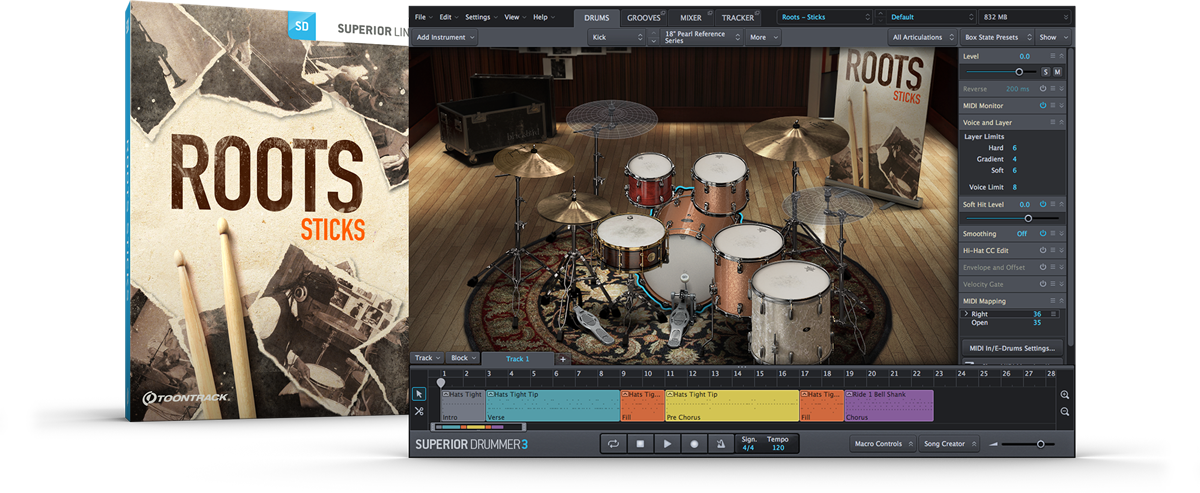Select the Pre Chorus block in the timeline

click(x=732, y=405)
